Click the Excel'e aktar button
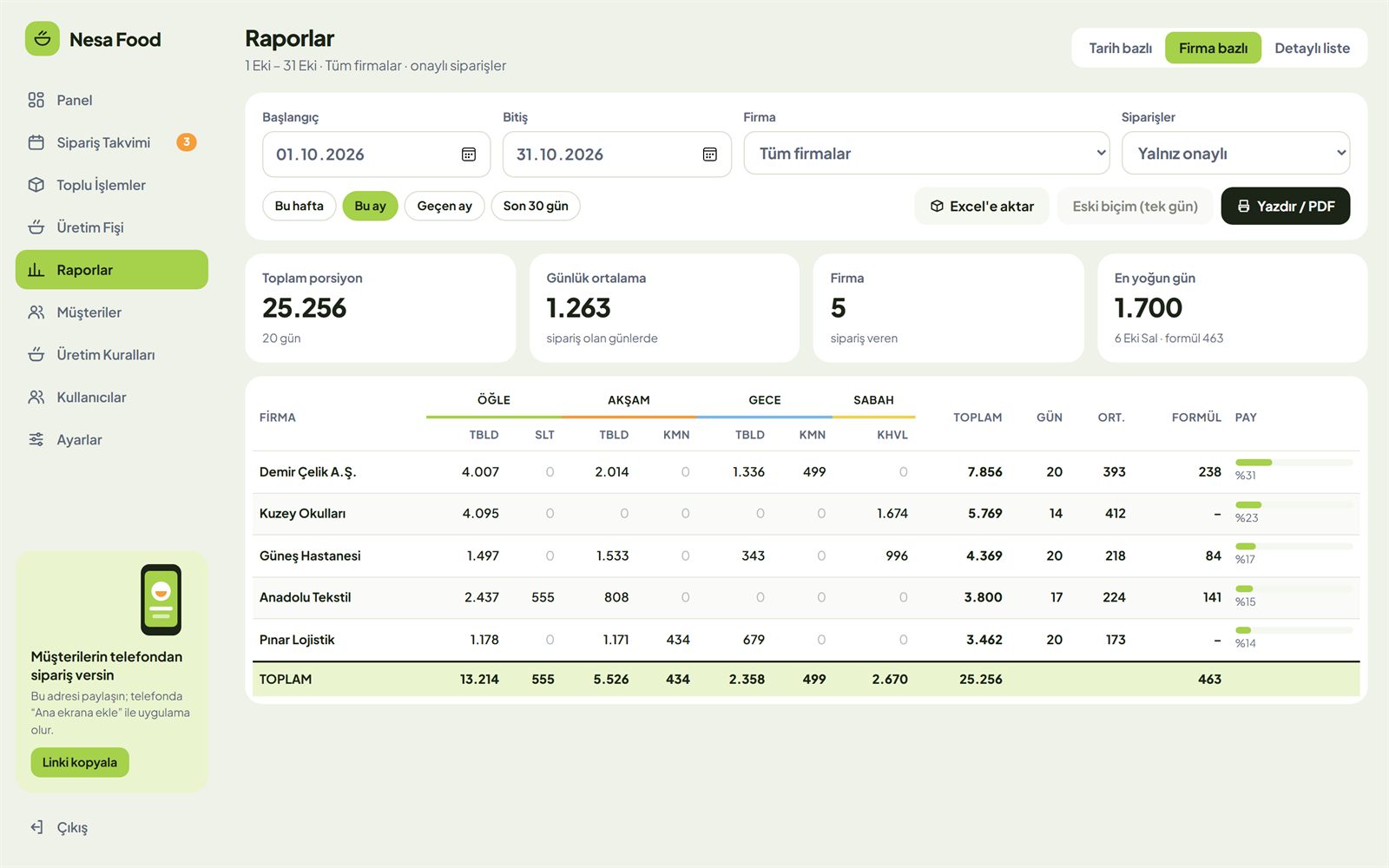This screenshot has height=868, width=1389. tap(982, 206)
